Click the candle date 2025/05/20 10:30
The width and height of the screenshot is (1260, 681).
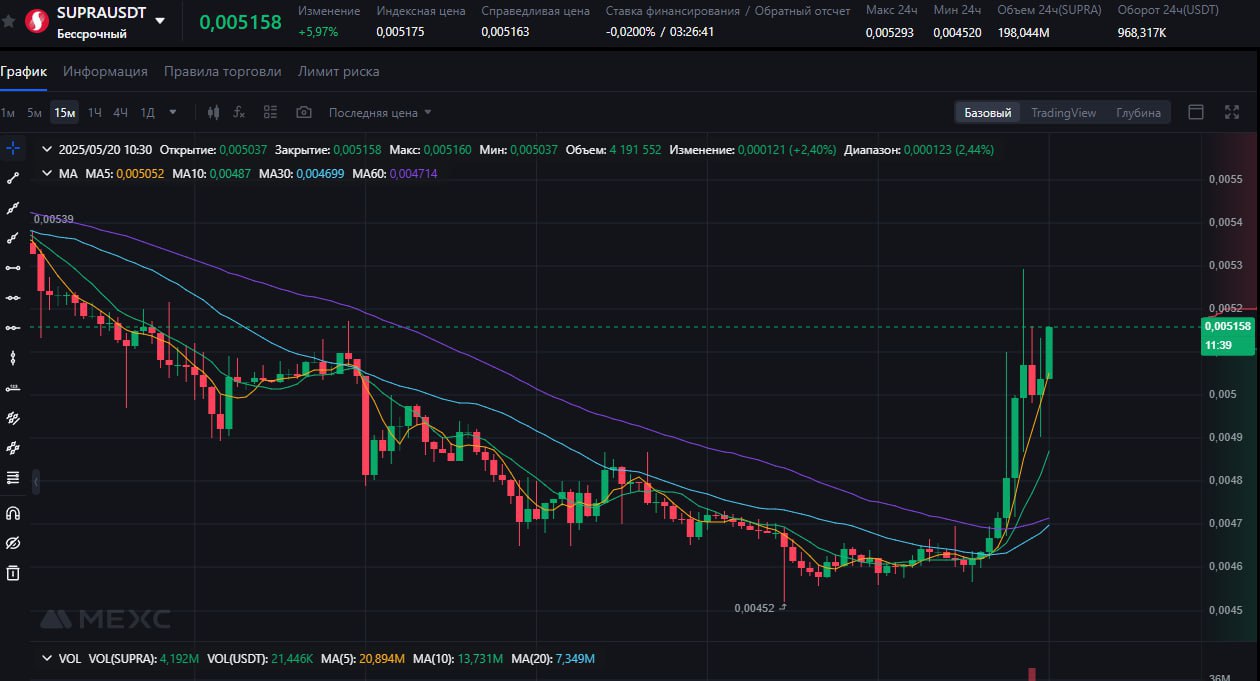coord(106,149)
